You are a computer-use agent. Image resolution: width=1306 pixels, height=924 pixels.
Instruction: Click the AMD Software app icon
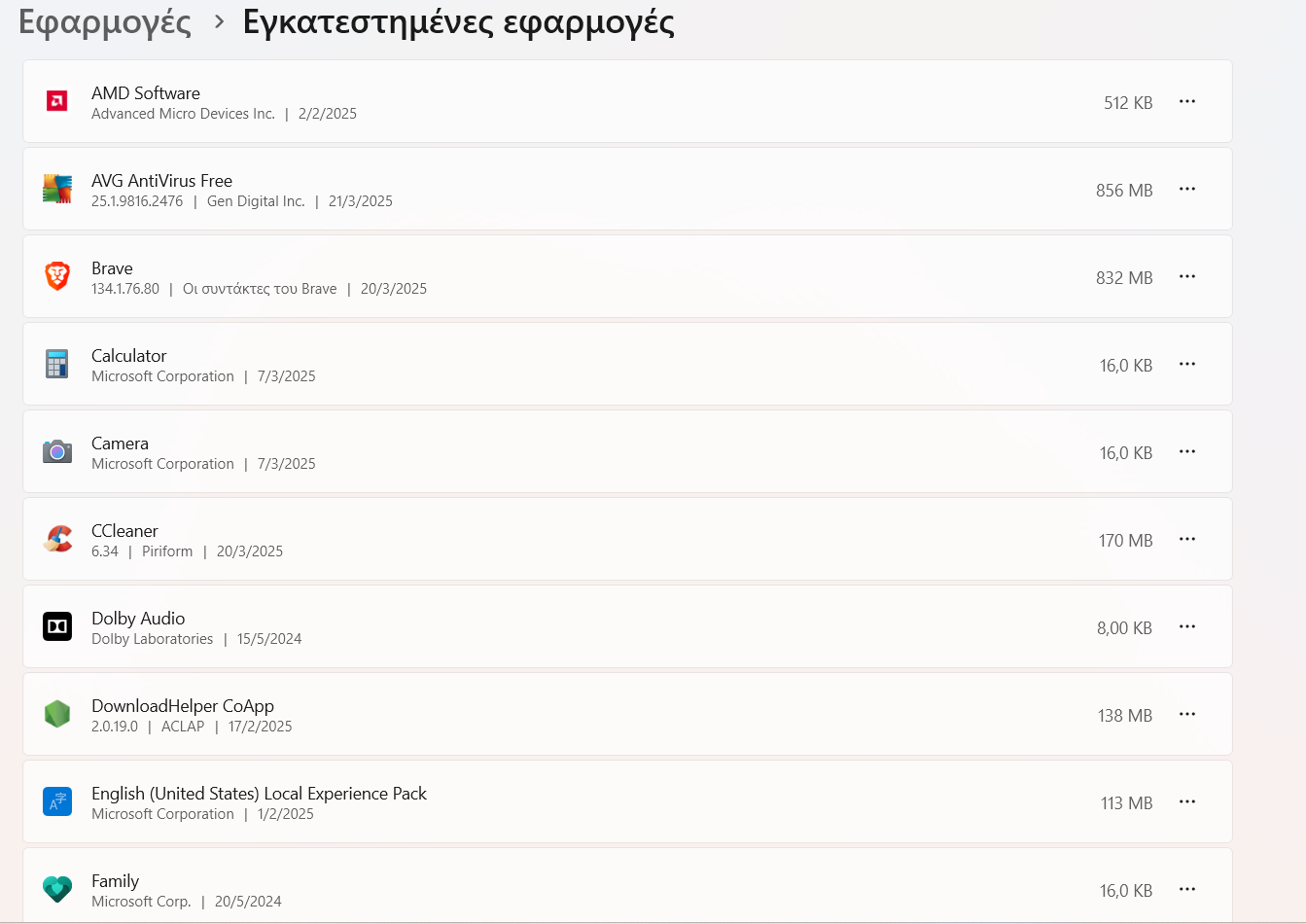pos(57,101)
